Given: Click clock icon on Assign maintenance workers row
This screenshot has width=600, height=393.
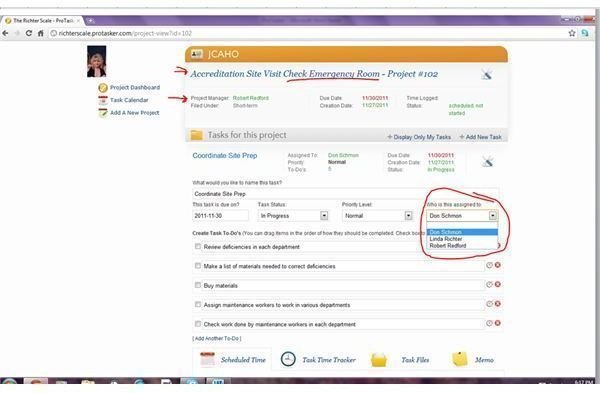Looking at the screenshot, I should pos(489,304).
